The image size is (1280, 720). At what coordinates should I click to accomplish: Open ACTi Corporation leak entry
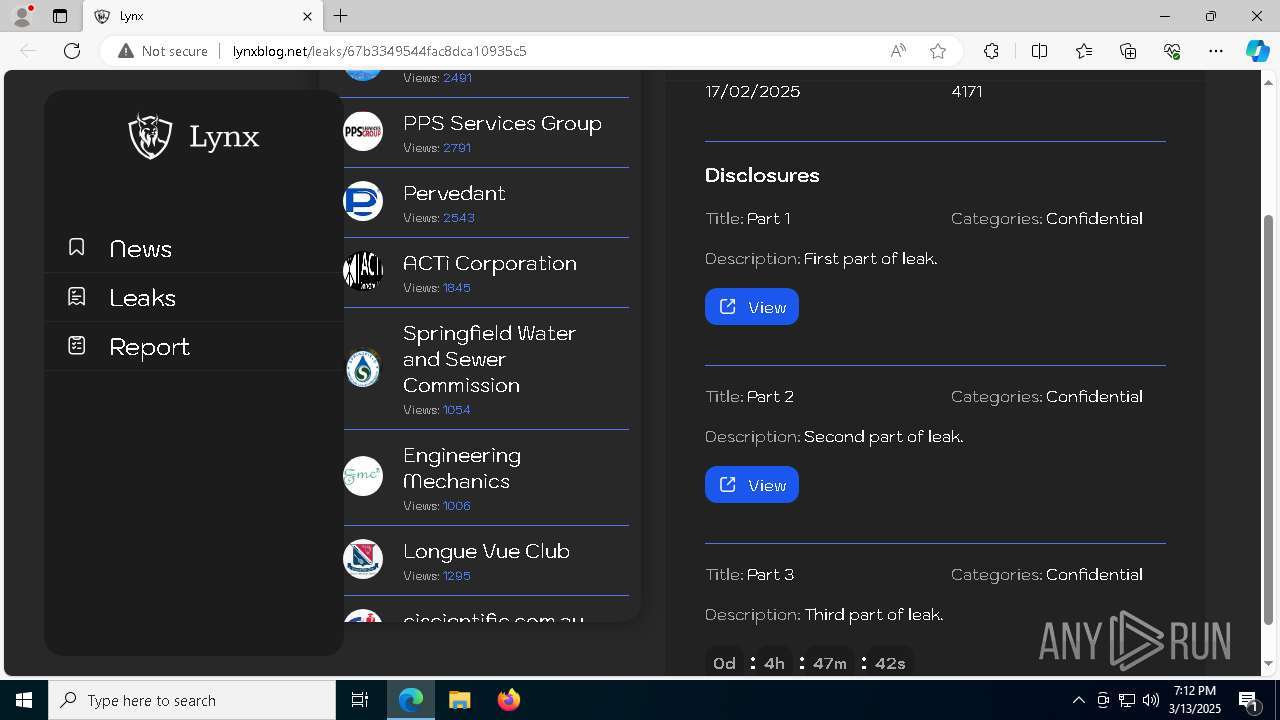point(486,273)
